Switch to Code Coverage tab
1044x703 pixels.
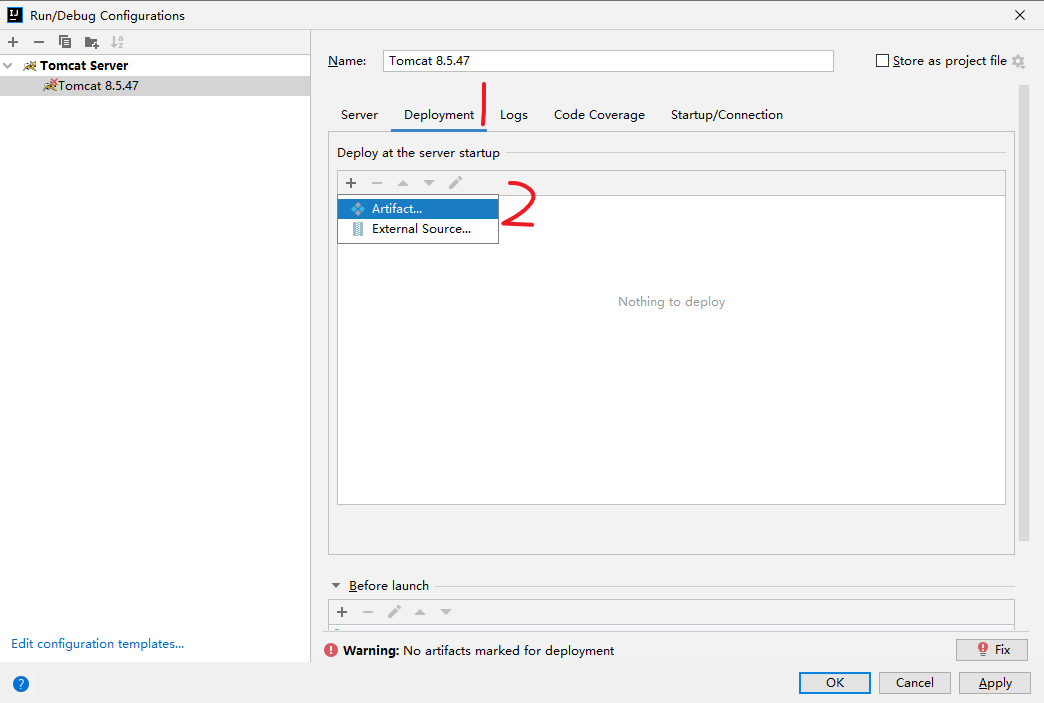tap(599, 115)
